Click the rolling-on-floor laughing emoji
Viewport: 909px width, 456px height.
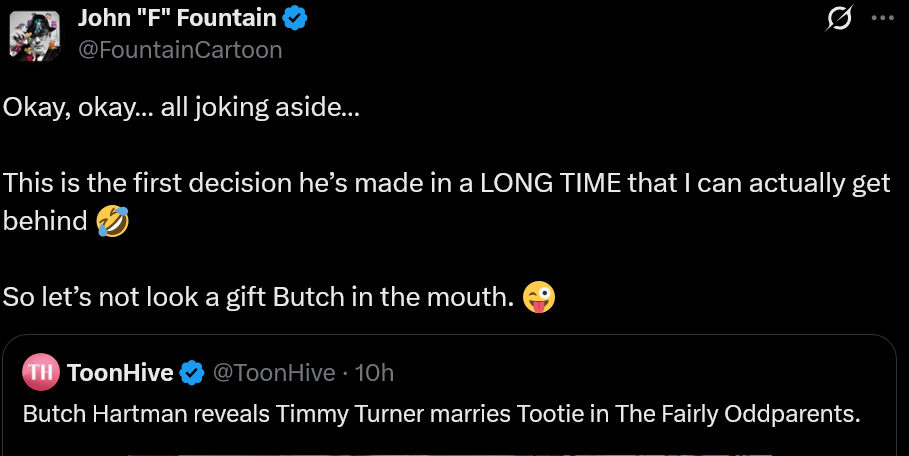click(113, 222)
